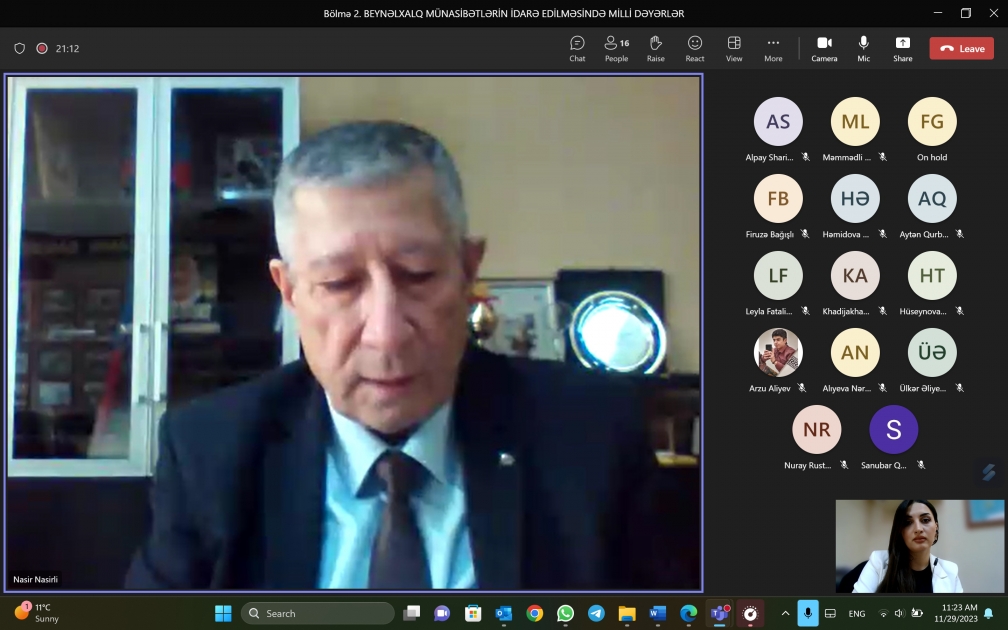The height and width of the screenshot is (630, 1008).
Task: Click the Windows taskbar Search box
Action: click(x=318, y=613)
